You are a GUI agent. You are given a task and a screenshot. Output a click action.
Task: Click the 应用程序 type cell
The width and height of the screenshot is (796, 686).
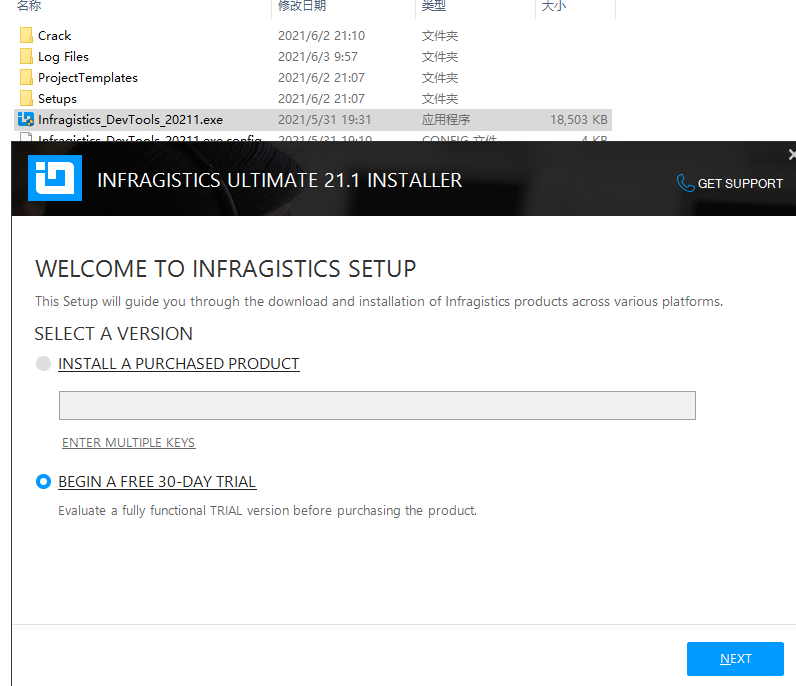click(446, 119)
